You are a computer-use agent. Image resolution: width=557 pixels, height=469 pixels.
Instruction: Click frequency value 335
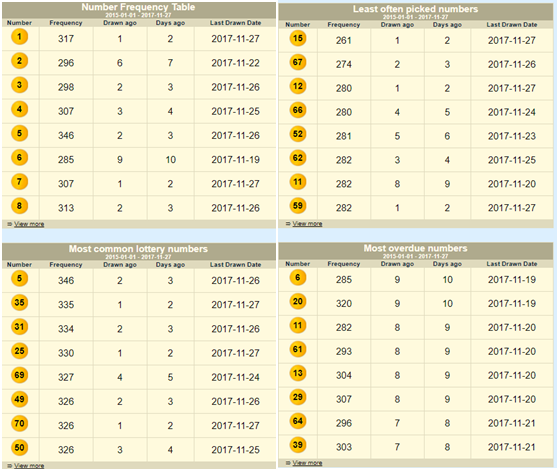[66, 305]
